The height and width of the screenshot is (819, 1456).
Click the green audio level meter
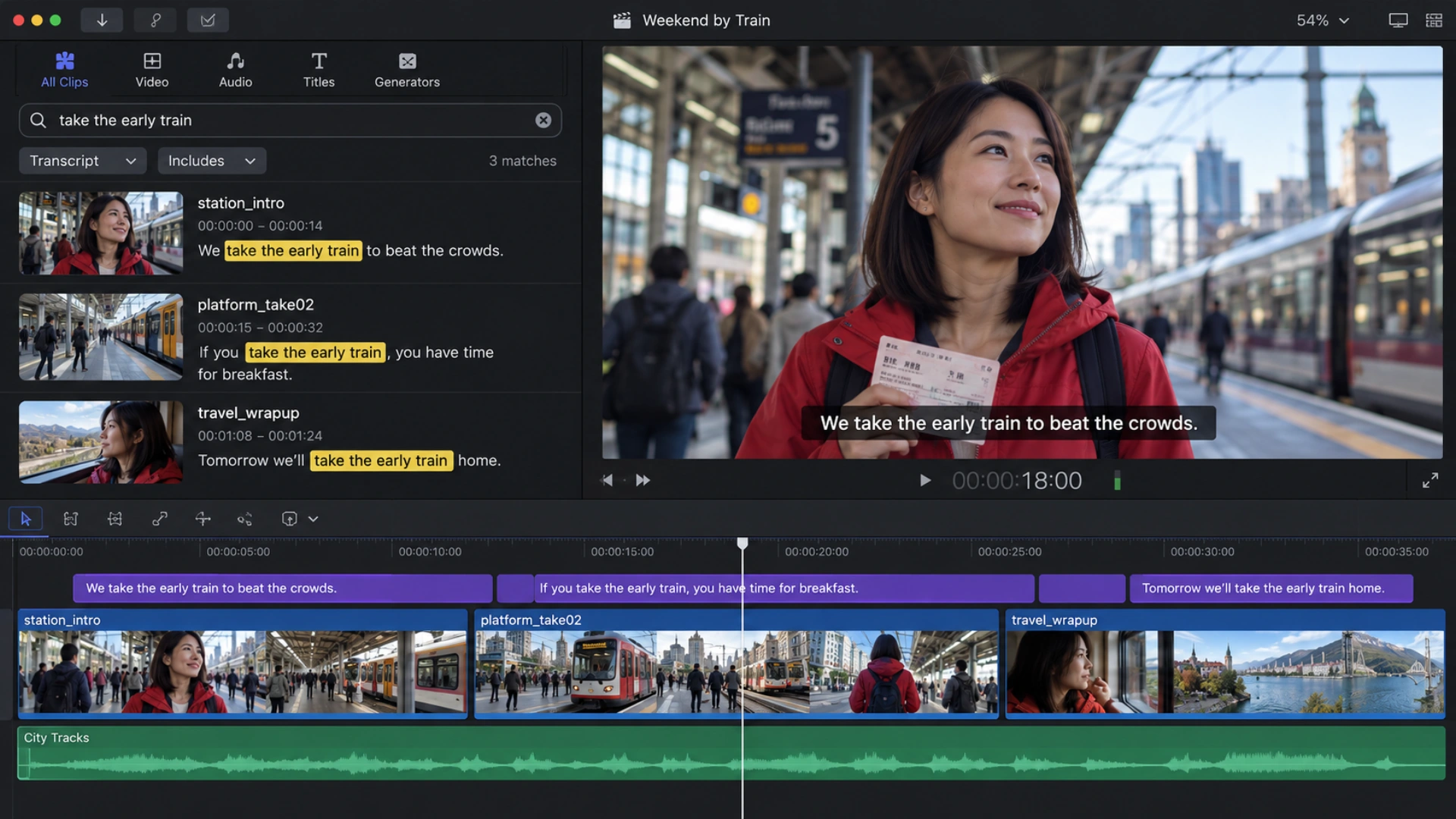coord(1117,481)
